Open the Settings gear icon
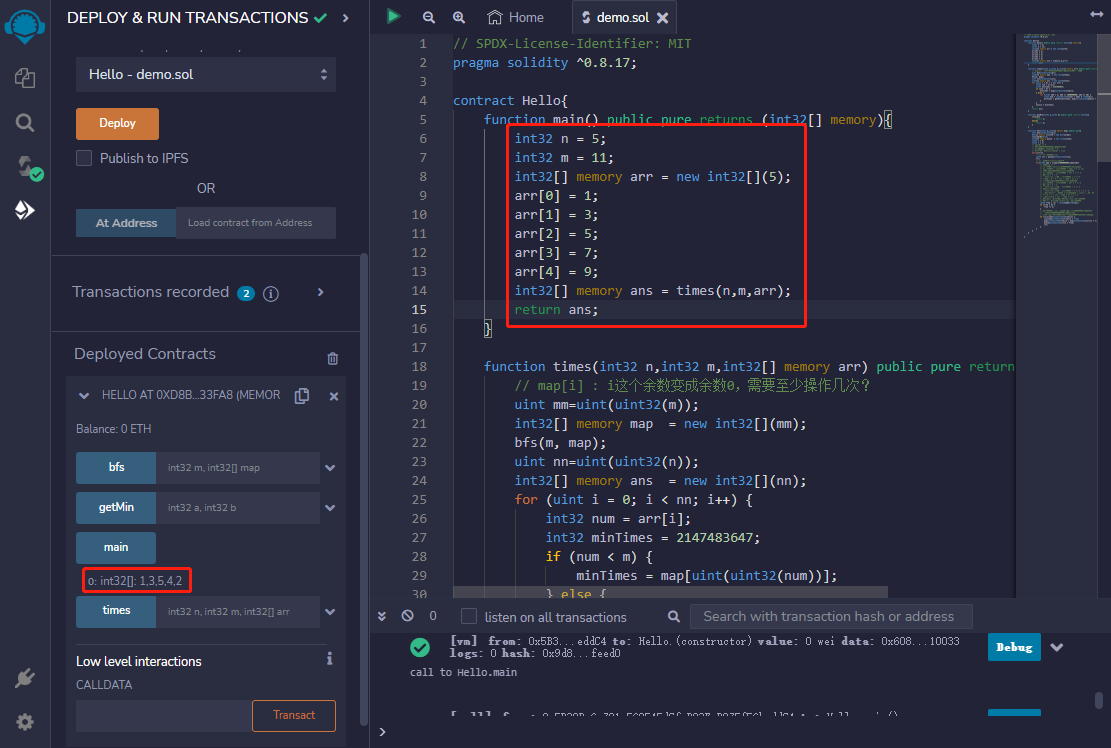The height and width of the screenshot is (748, 1111). tap(25, 722)
